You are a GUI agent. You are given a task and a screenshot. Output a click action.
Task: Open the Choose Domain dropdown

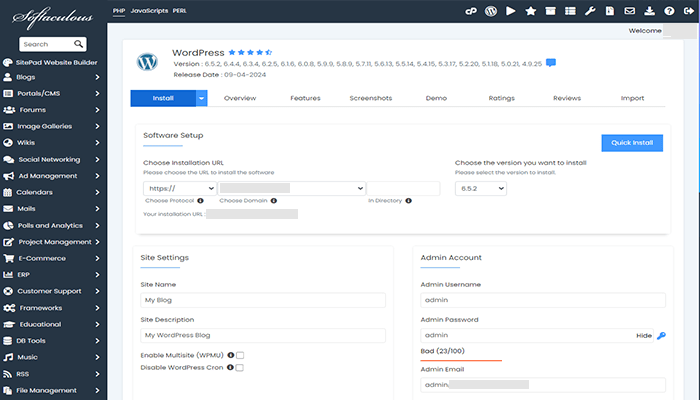[x=291, y=188]
